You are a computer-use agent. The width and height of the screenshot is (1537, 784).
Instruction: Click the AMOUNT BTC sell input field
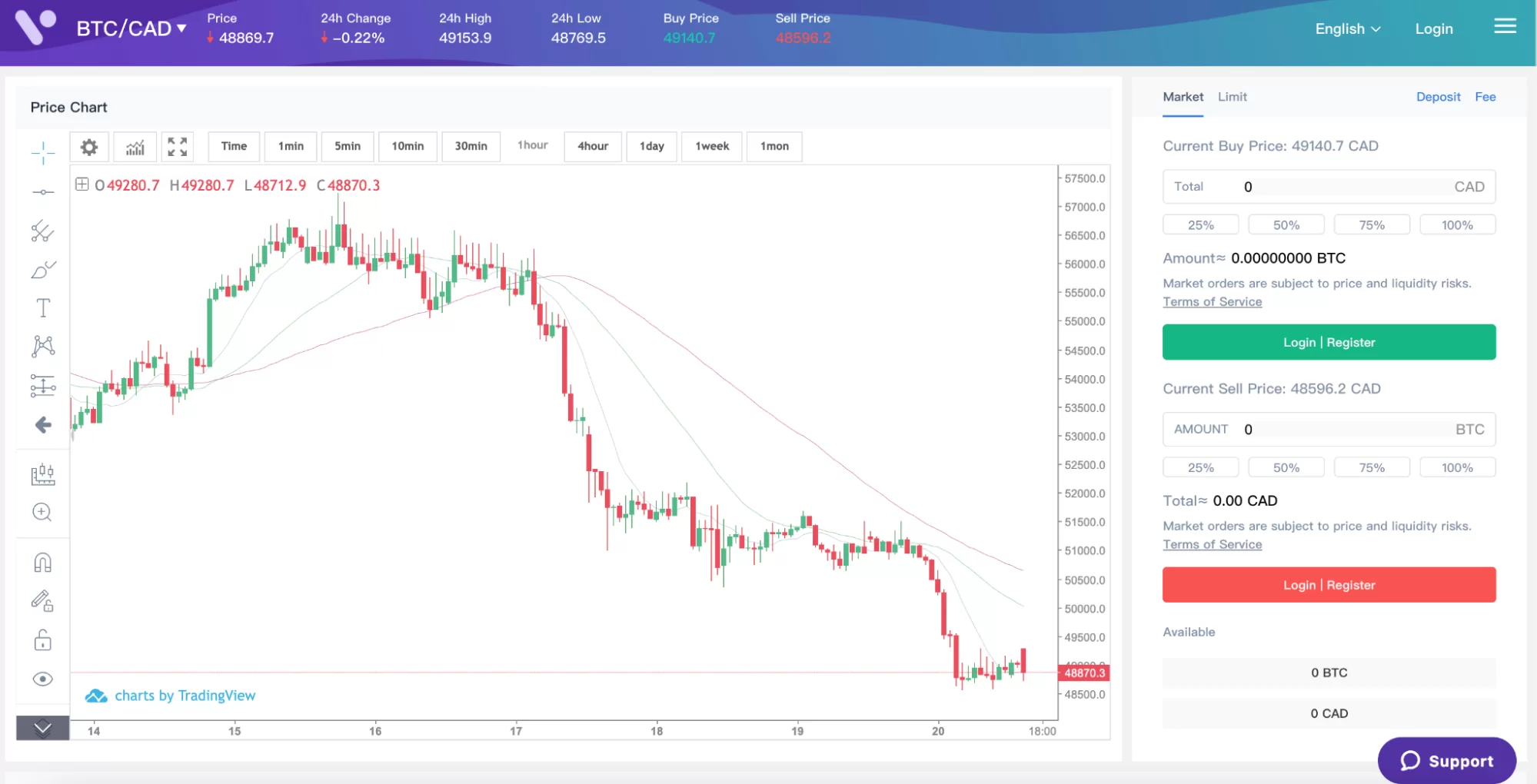[x=1329, y=430]
